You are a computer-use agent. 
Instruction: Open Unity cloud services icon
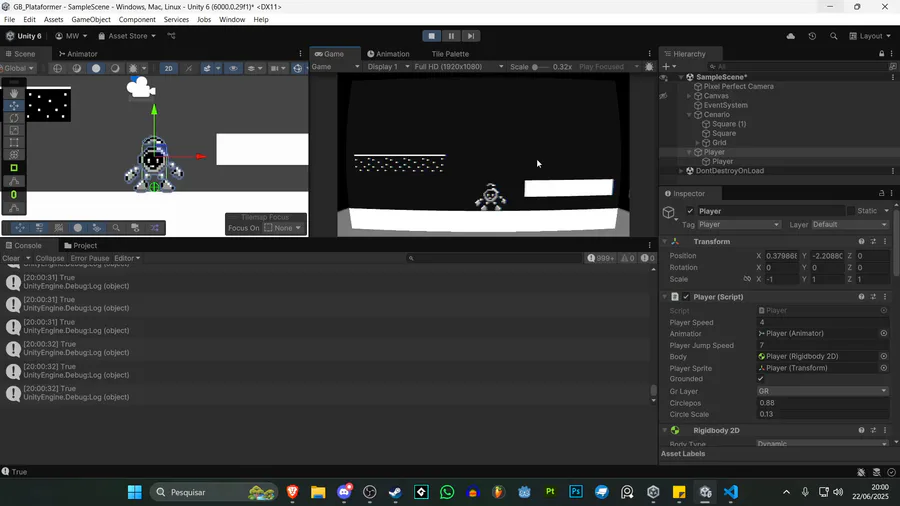[791, 36]
